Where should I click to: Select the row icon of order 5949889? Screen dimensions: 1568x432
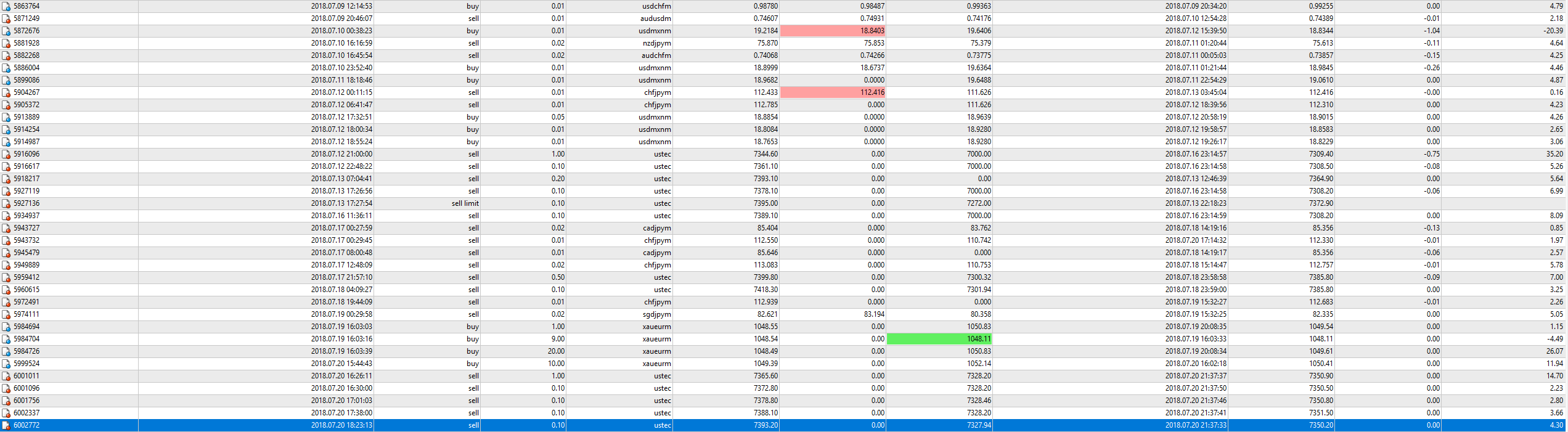point(6,265)
